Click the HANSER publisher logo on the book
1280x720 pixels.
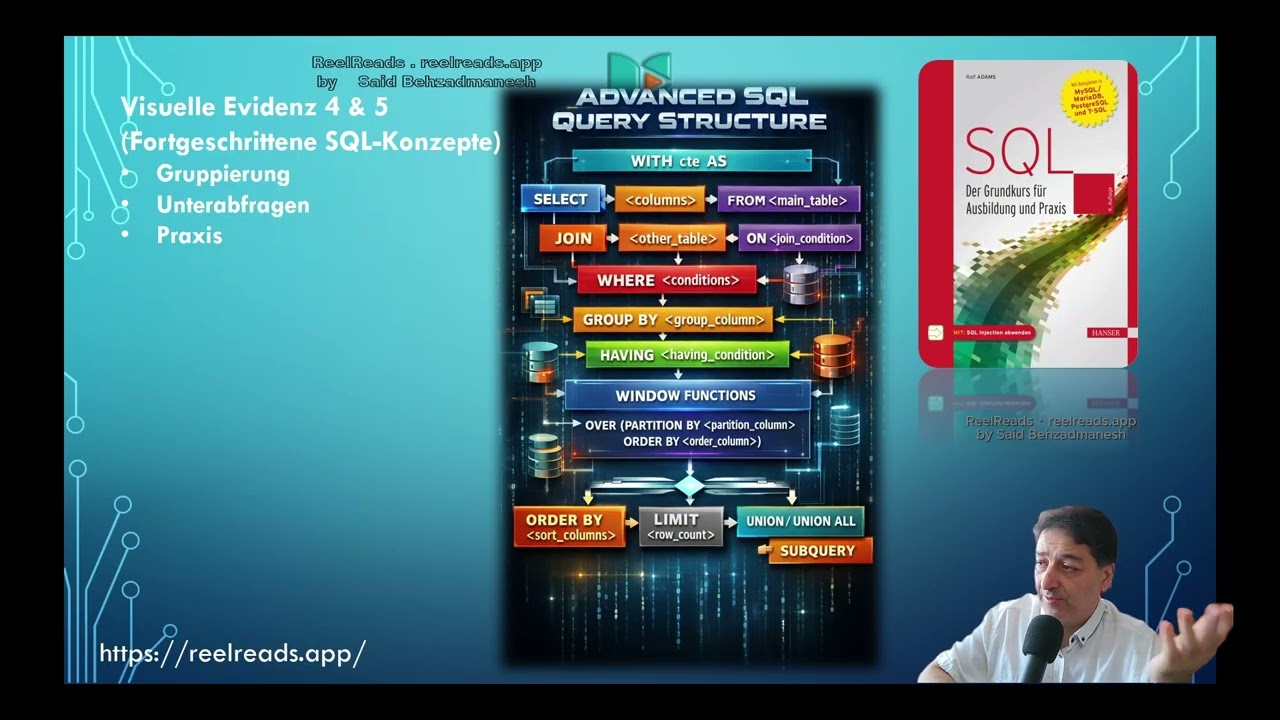tap(1105, 332)
